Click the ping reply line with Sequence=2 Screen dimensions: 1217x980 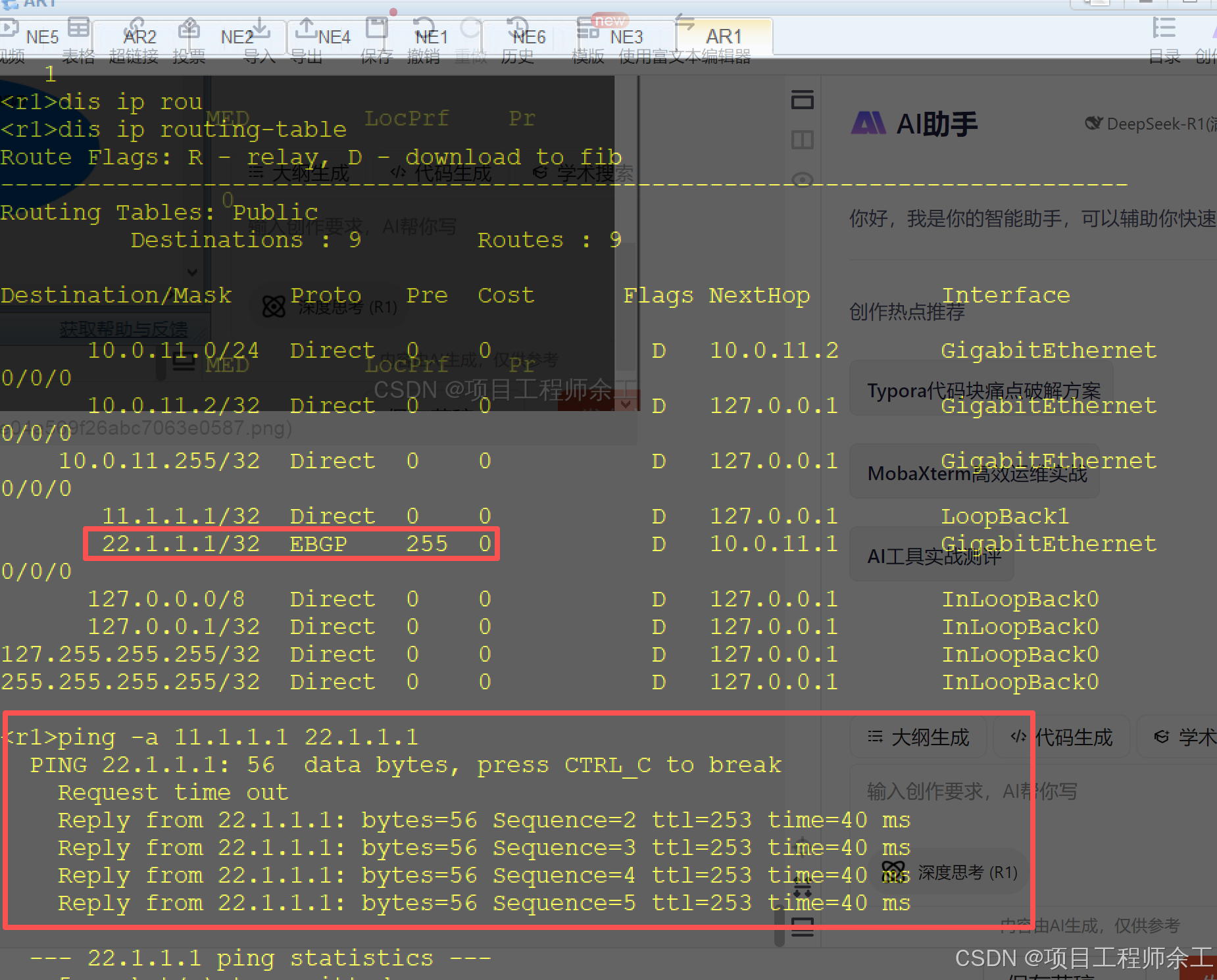pos(484,820)
